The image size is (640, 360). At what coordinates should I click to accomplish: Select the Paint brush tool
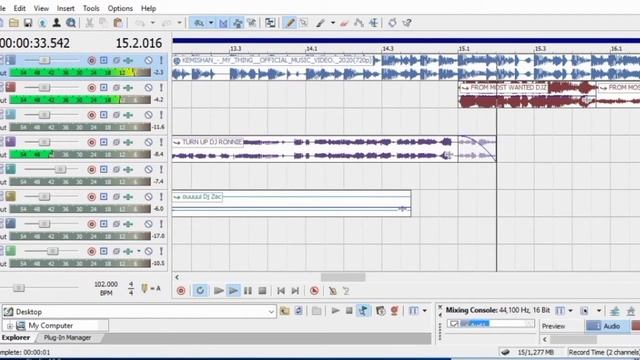pyautogui.click(x=321, y=23)
